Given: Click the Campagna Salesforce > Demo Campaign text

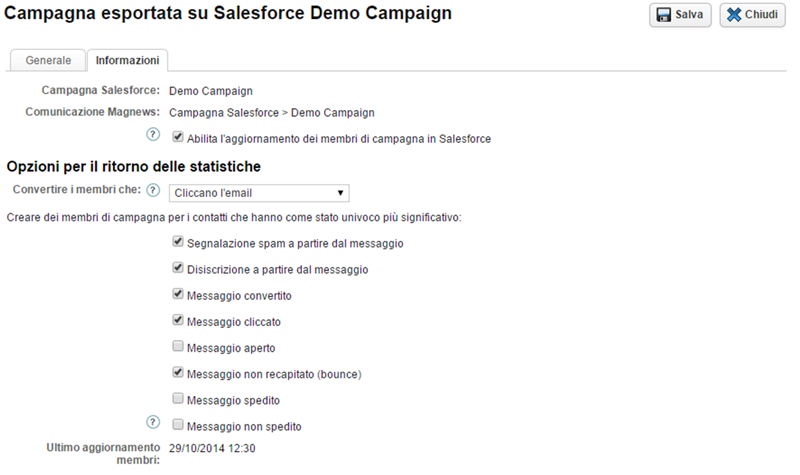Looking at the screenshot, I should [x=271, y=112].
